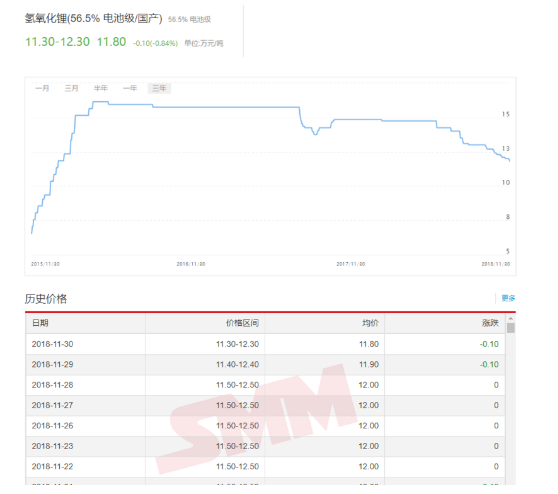The image size is (558, 494).
Task: Click the history table scrollbar thumb
Action: click(x=511, y=327)
